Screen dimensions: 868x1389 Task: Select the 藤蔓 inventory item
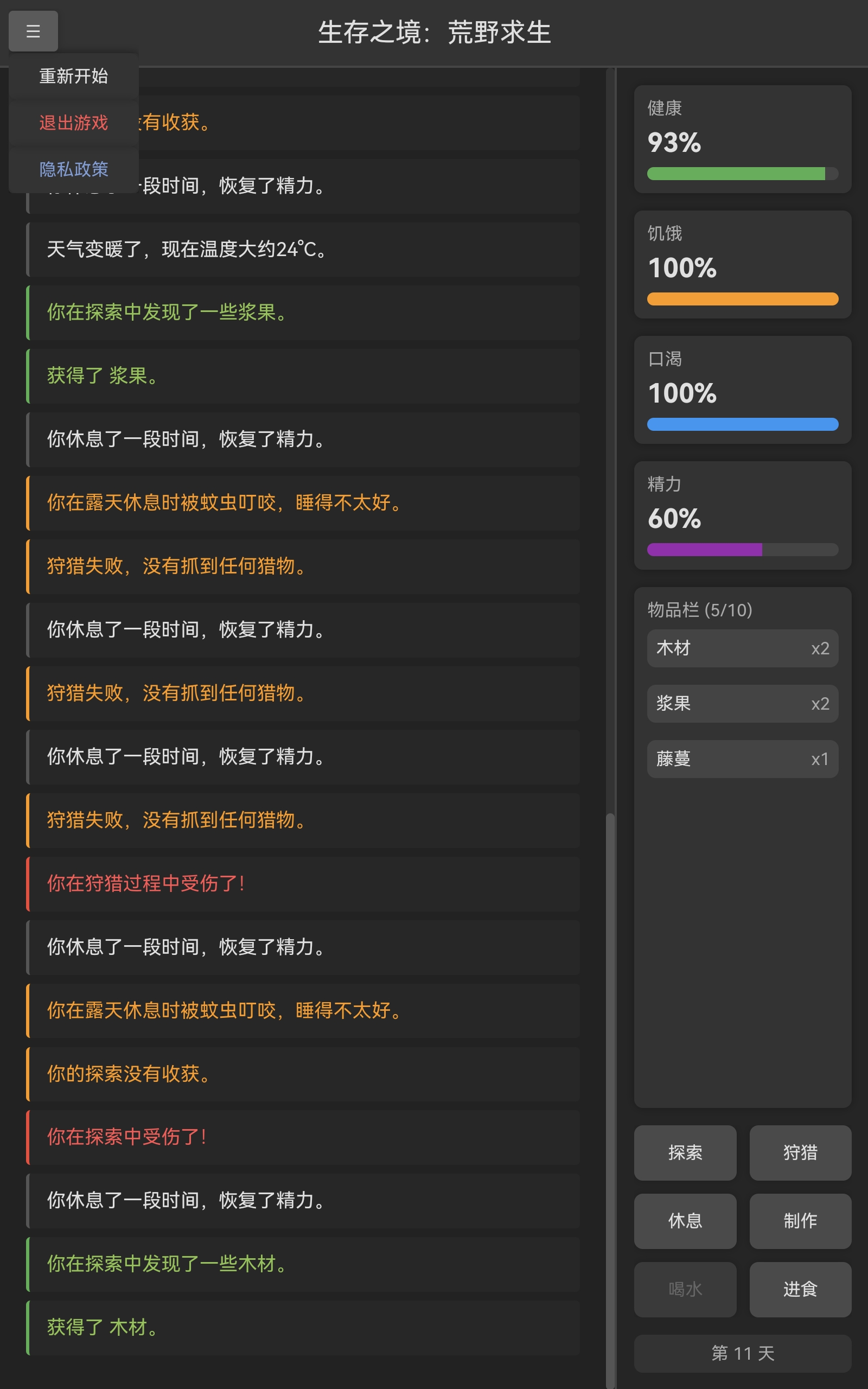742,759
